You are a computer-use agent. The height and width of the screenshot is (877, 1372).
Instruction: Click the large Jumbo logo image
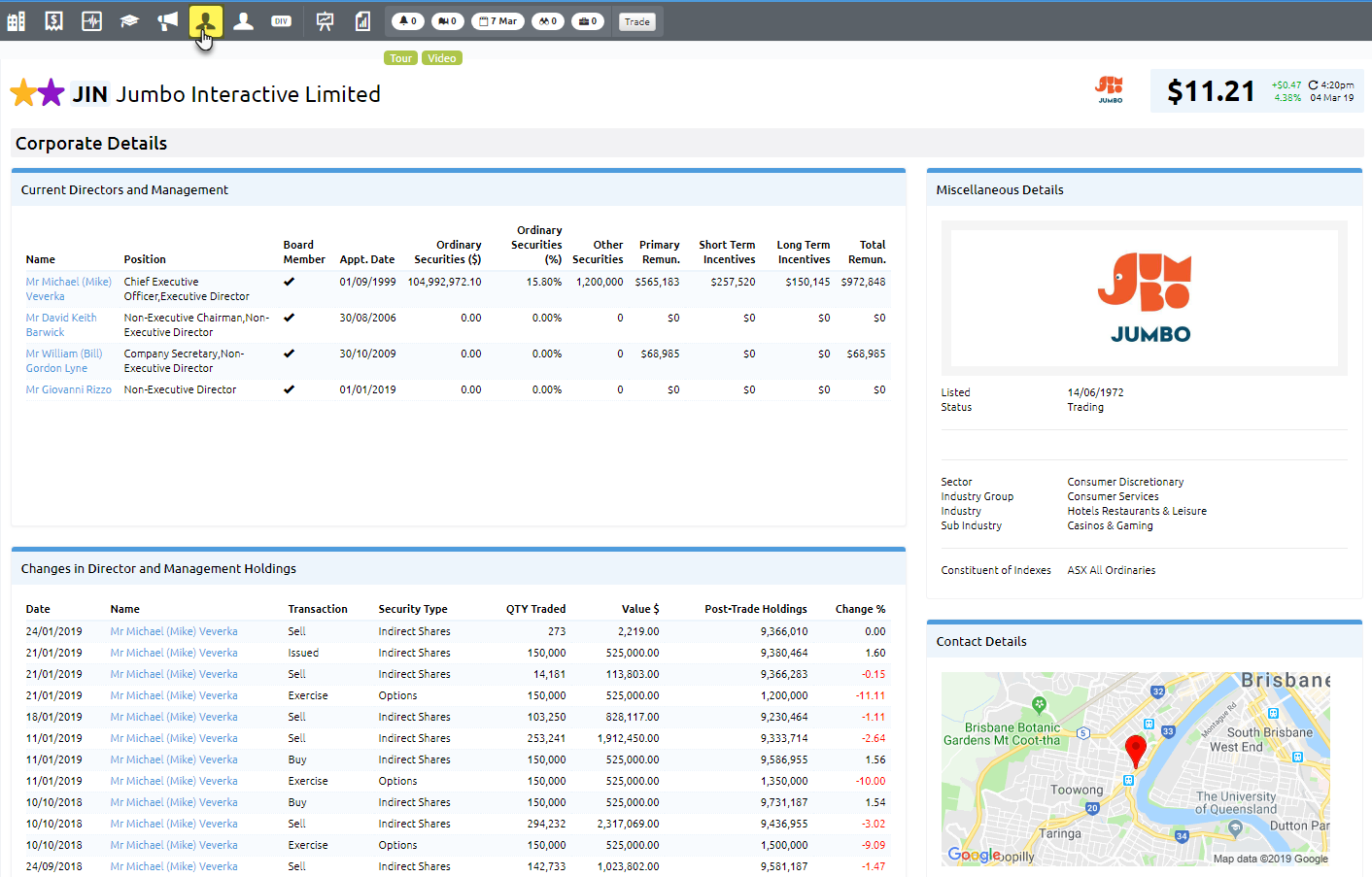tap(1144, 298)
